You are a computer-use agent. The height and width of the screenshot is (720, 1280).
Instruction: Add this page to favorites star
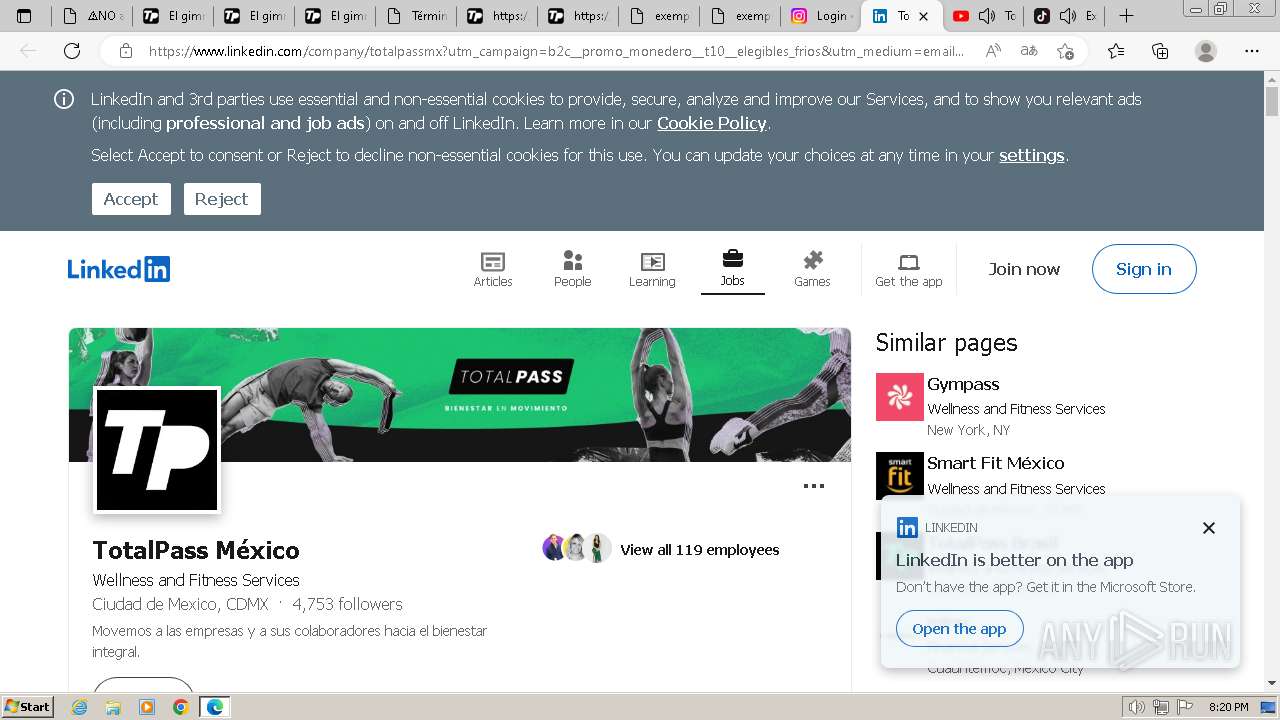1065,50
